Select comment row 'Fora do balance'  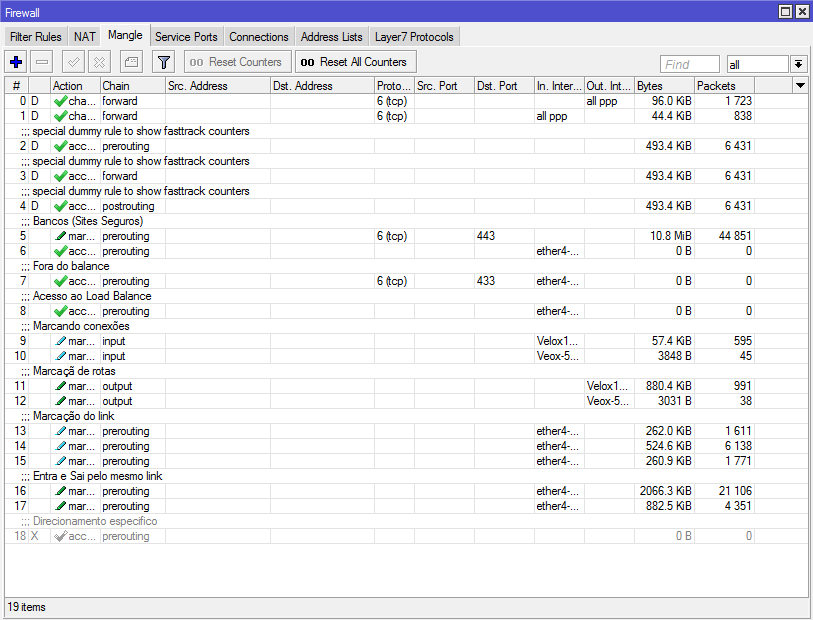tap(406, 266)
